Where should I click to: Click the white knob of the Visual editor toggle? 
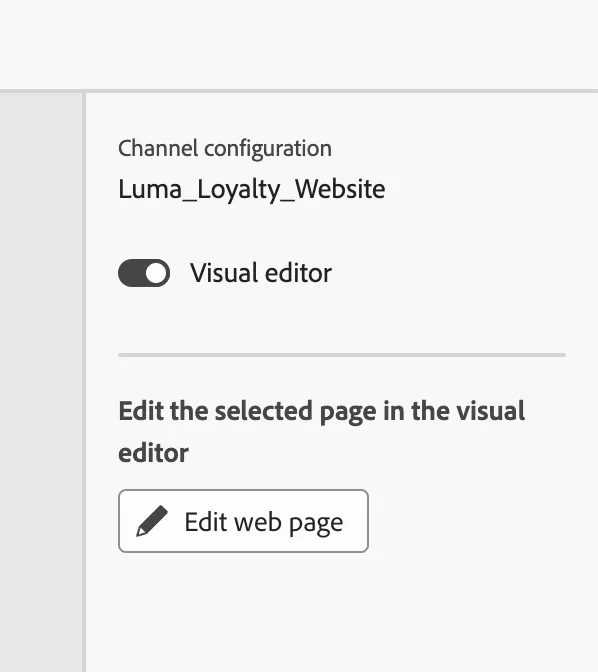156,273
